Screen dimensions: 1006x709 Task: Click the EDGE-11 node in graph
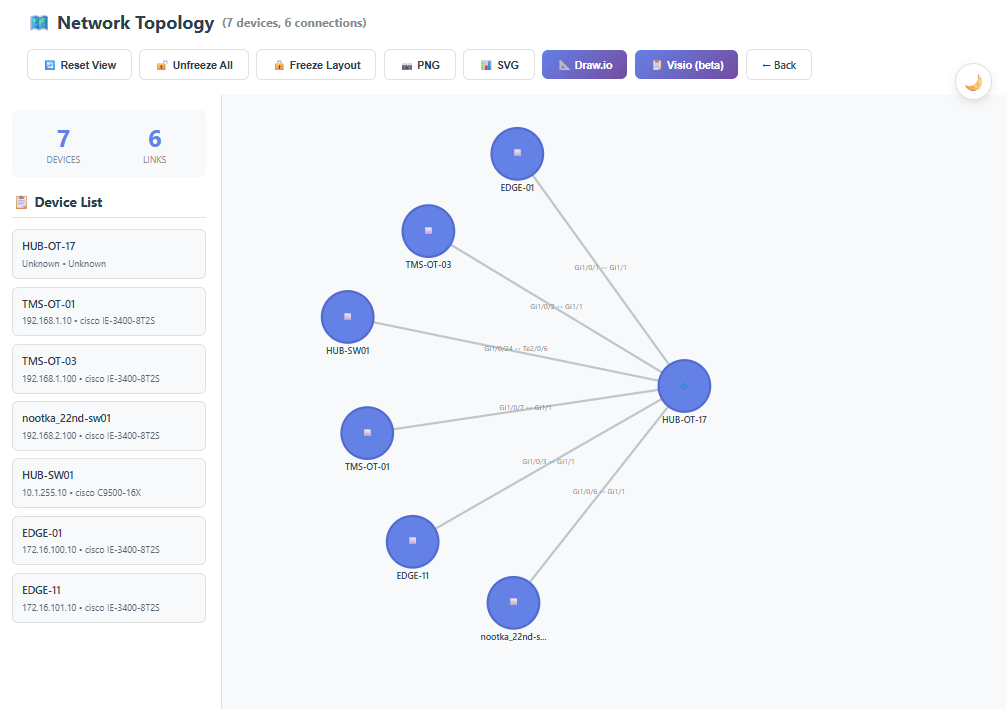[412, 541]
